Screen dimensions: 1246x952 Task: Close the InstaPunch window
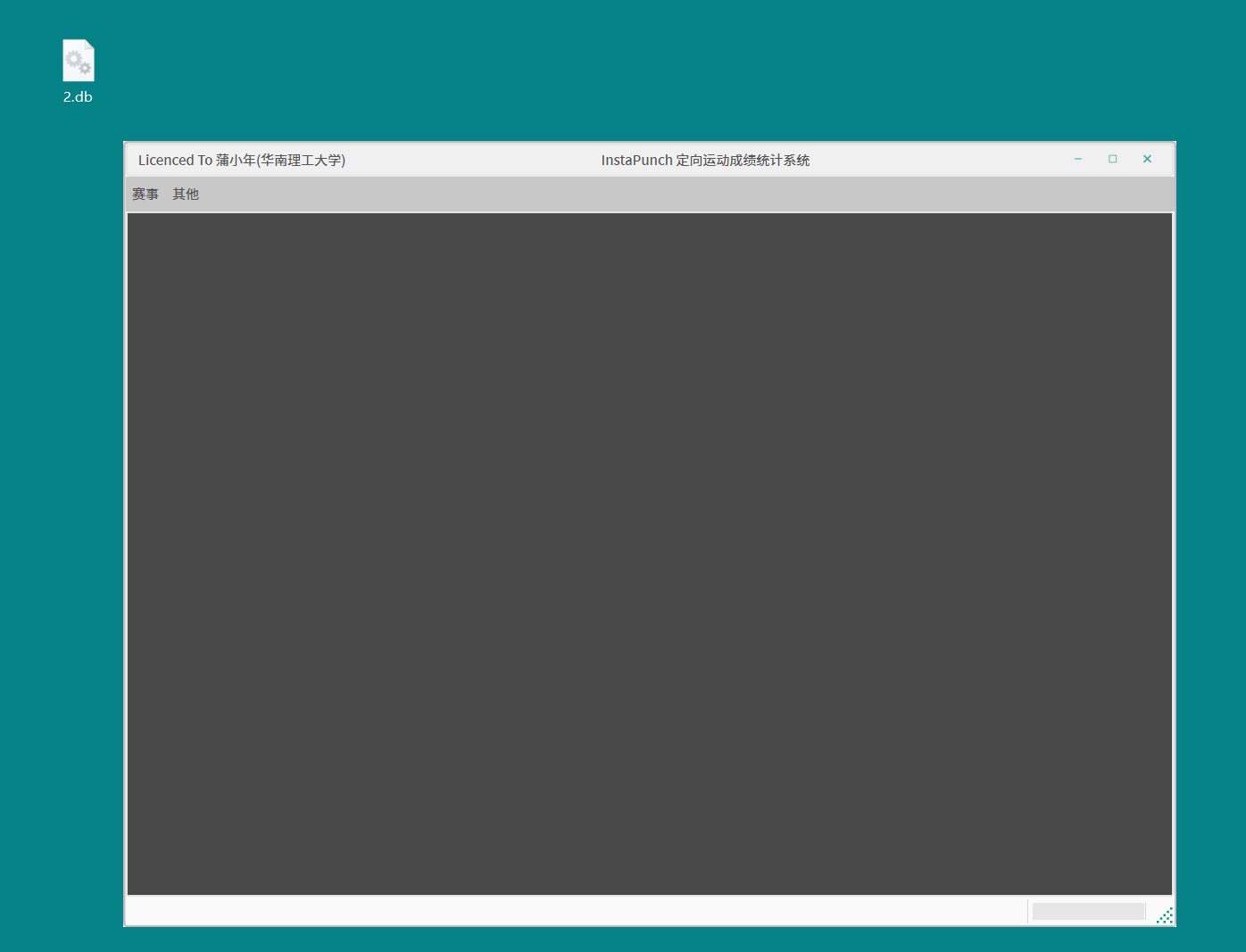point(1147,160)
